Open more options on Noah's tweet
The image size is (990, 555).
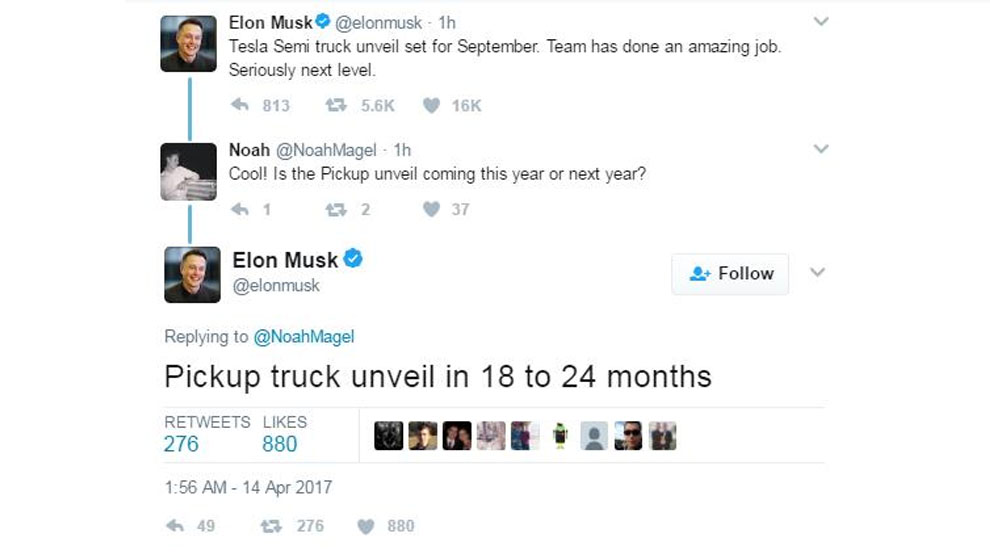pyautogui.click(x=821, y=149)
